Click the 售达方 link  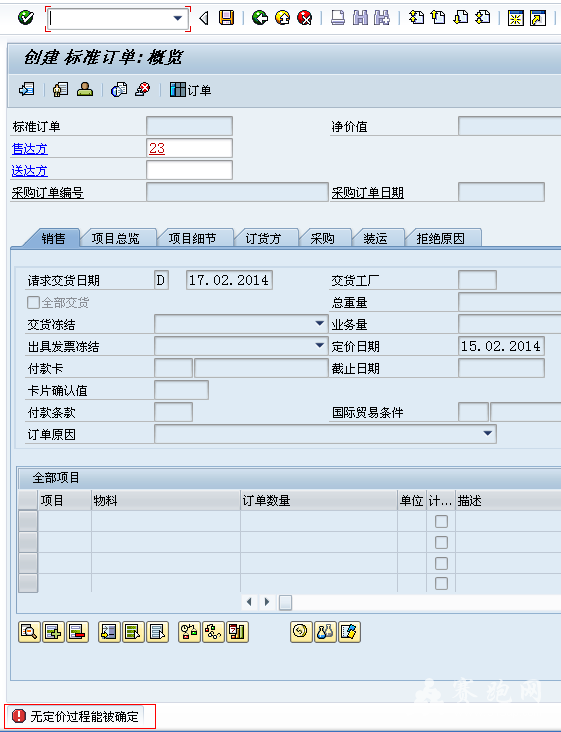click(30, 149)
